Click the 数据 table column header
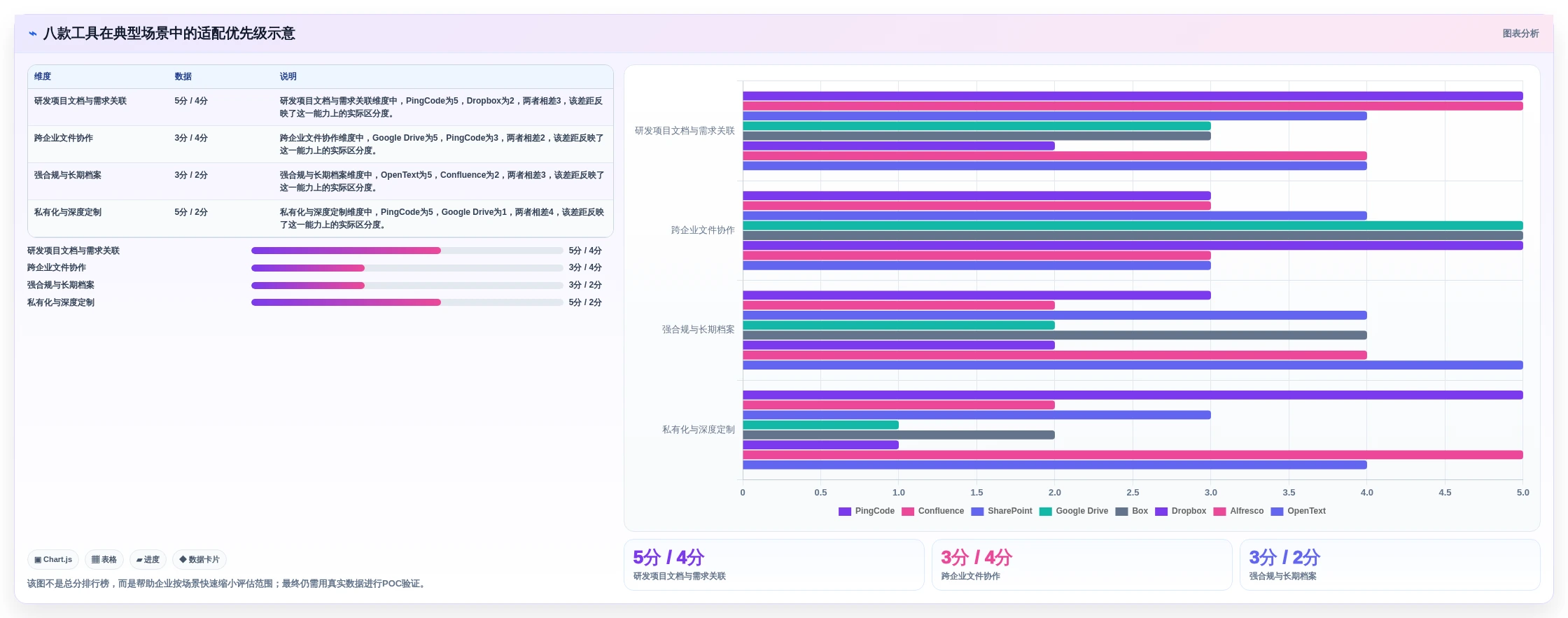1568x618 pixels. pyautogui.click(x=183, y=76)
